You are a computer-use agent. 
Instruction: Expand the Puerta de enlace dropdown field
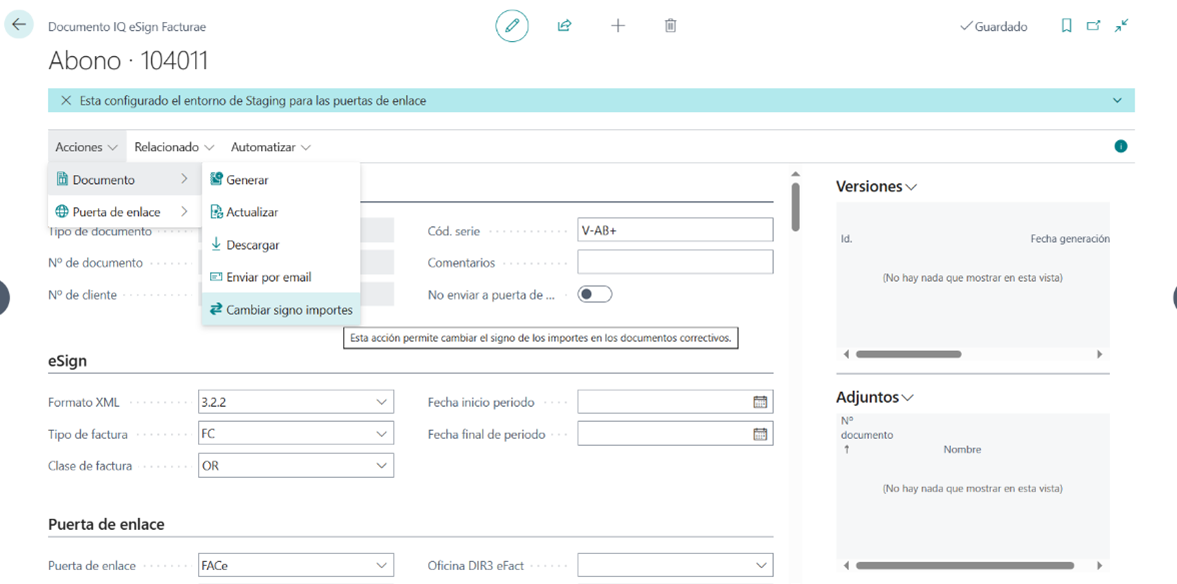(x=381, y=566)
